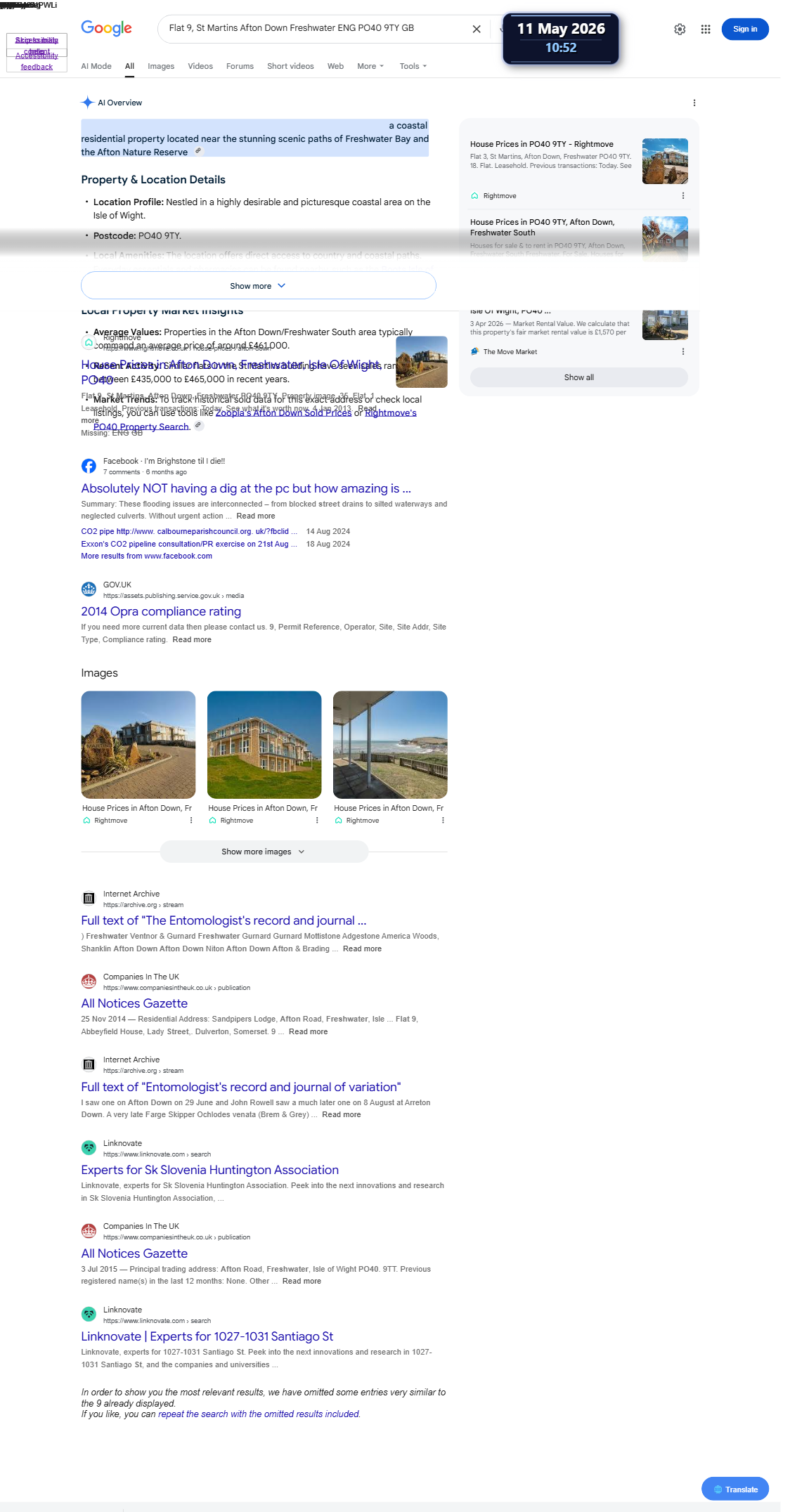Open Rightmove source three-dot menu in sidebar
This screenshot has width=790, height=1512.
683,196
